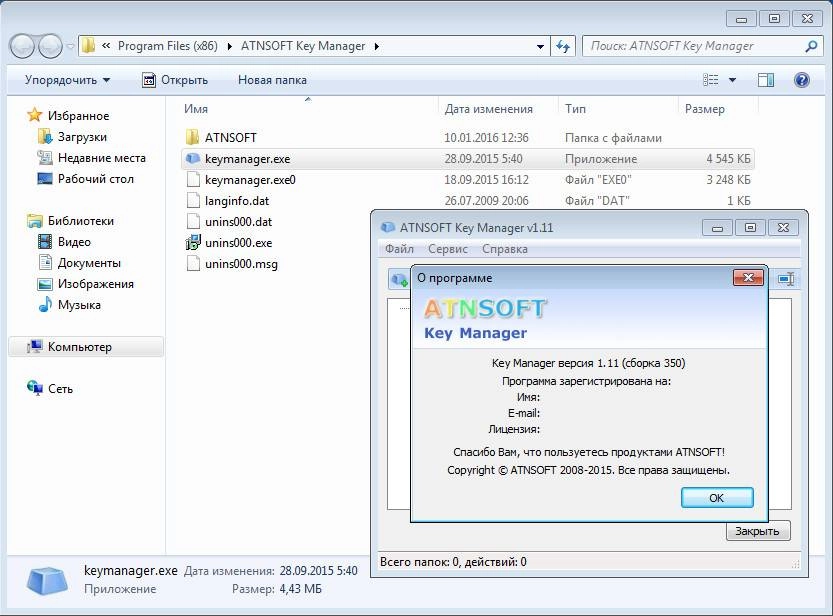Open recent locations dropdown beside navigation arrows

tap(70, 47)
